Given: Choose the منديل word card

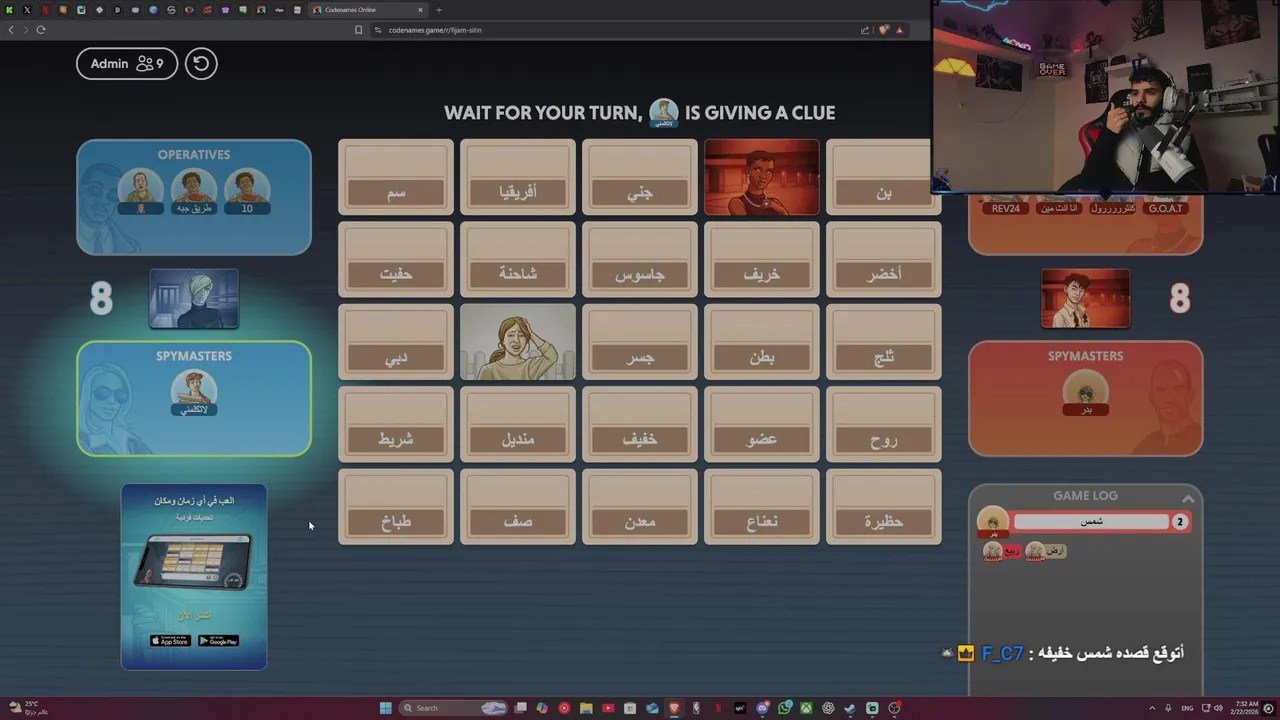Looking at the screenshot, I should point(518,424).
